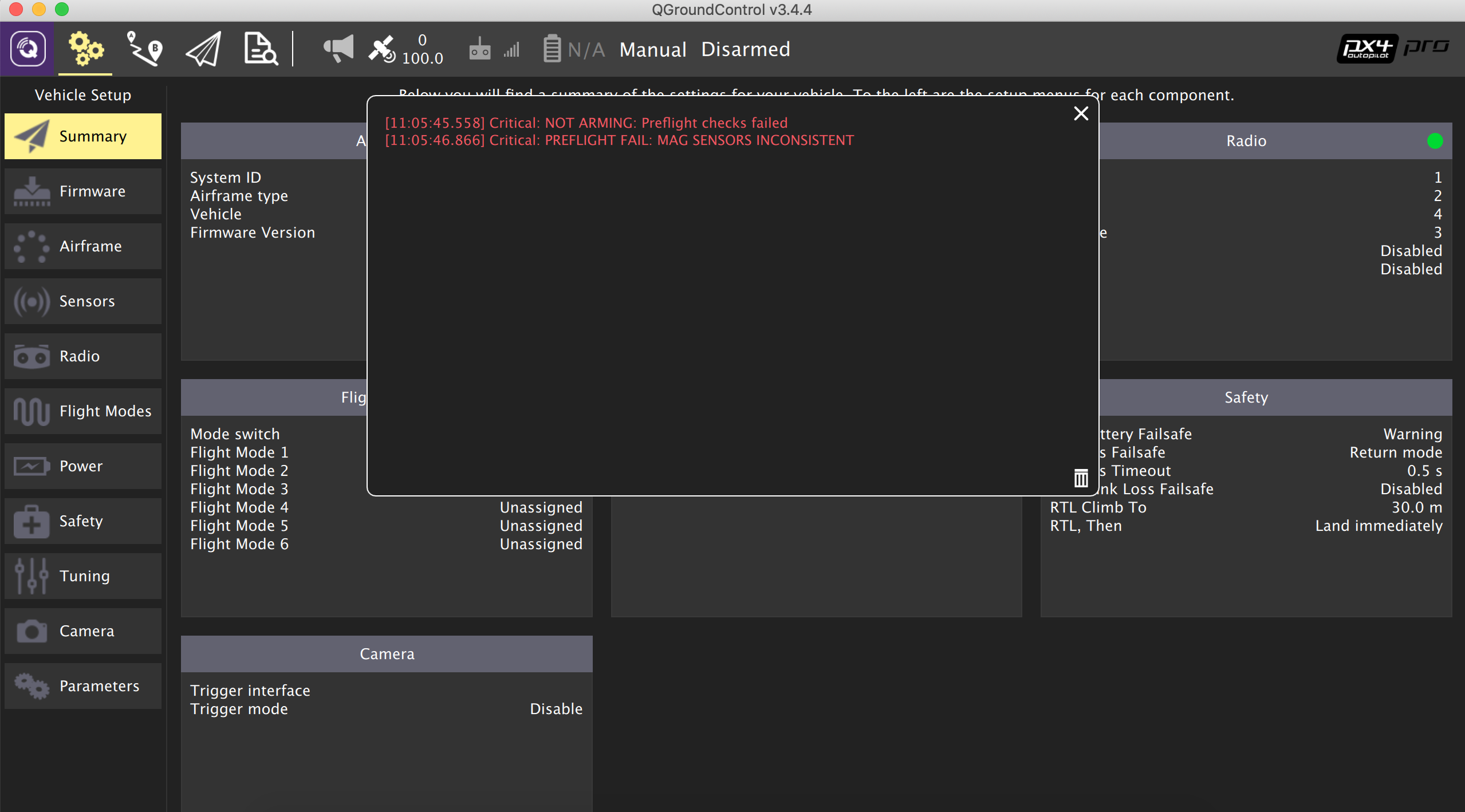Click the vehicle messages megaphone icon

[x=338, y=49]
